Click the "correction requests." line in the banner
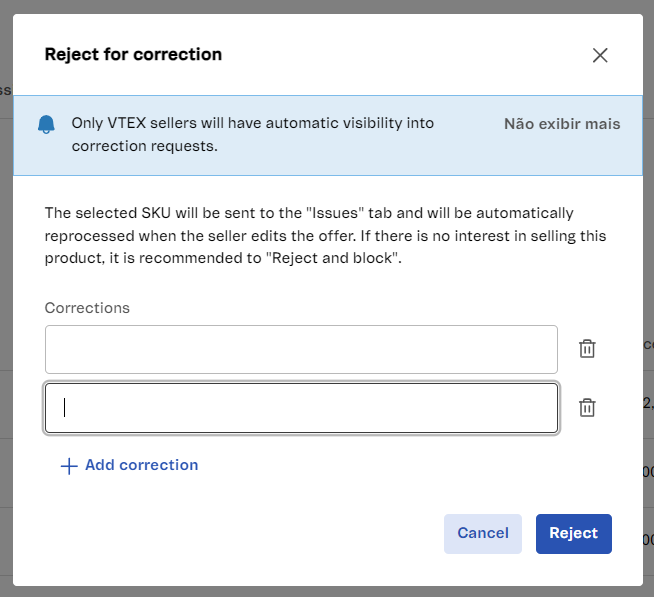Viewport: 654px width, 597px height. (144, 146)
